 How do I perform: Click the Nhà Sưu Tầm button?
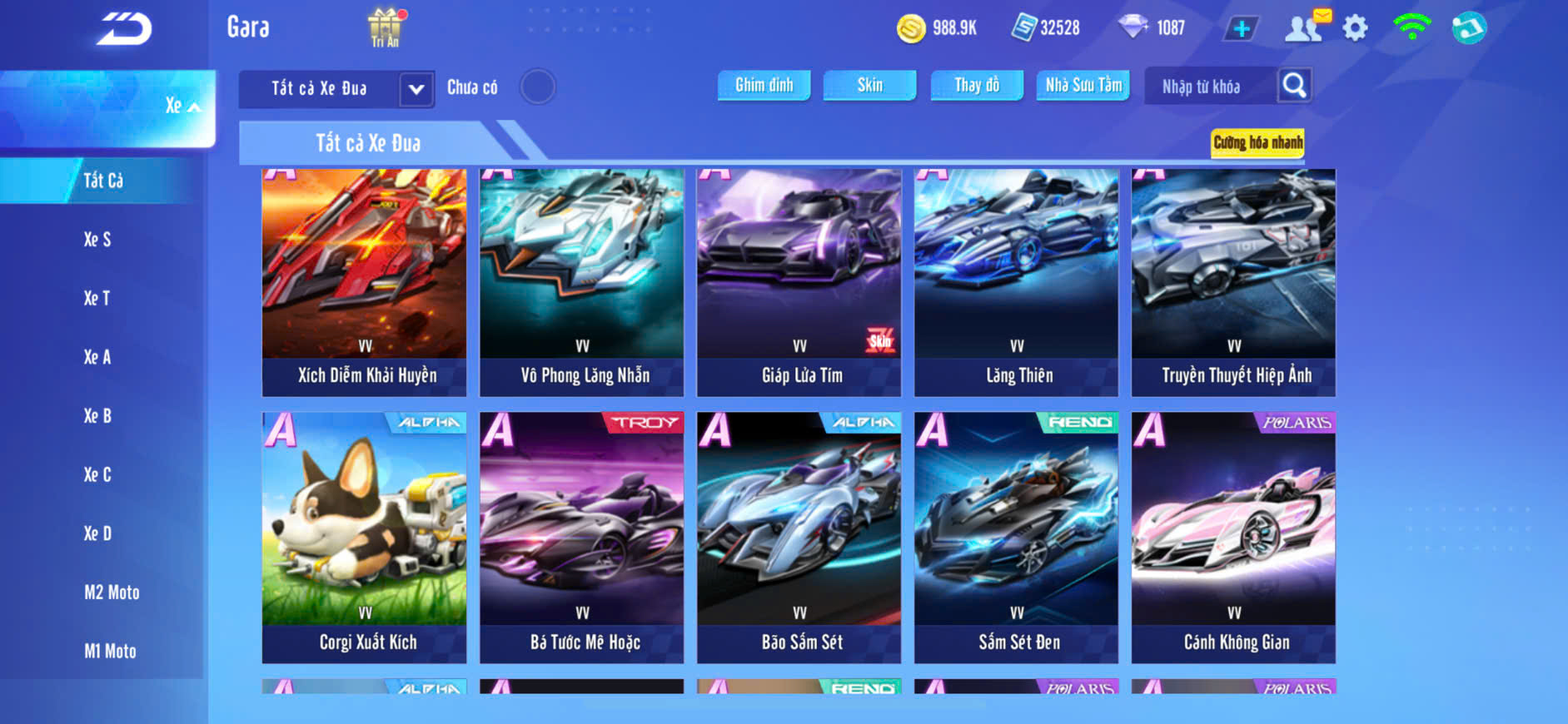[x=1083, y=85]
